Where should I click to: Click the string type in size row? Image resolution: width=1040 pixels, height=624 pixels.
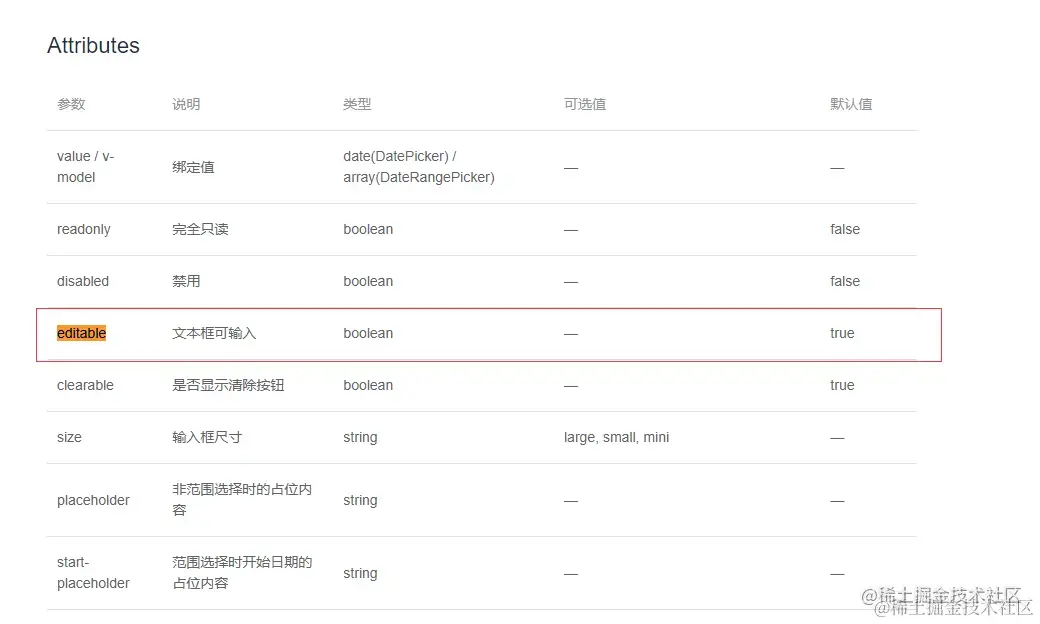click(x=360, y=438)
